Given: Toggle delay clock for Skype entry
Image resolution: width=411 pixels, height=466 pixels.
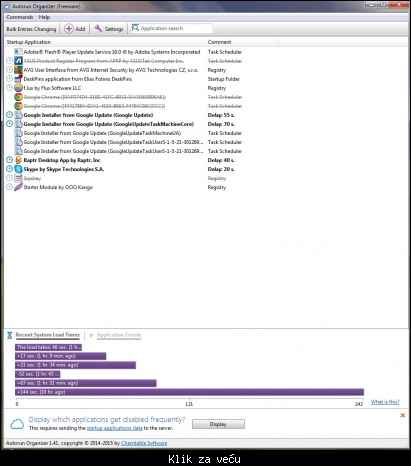Looking at the screenshot, I should 9,169.
